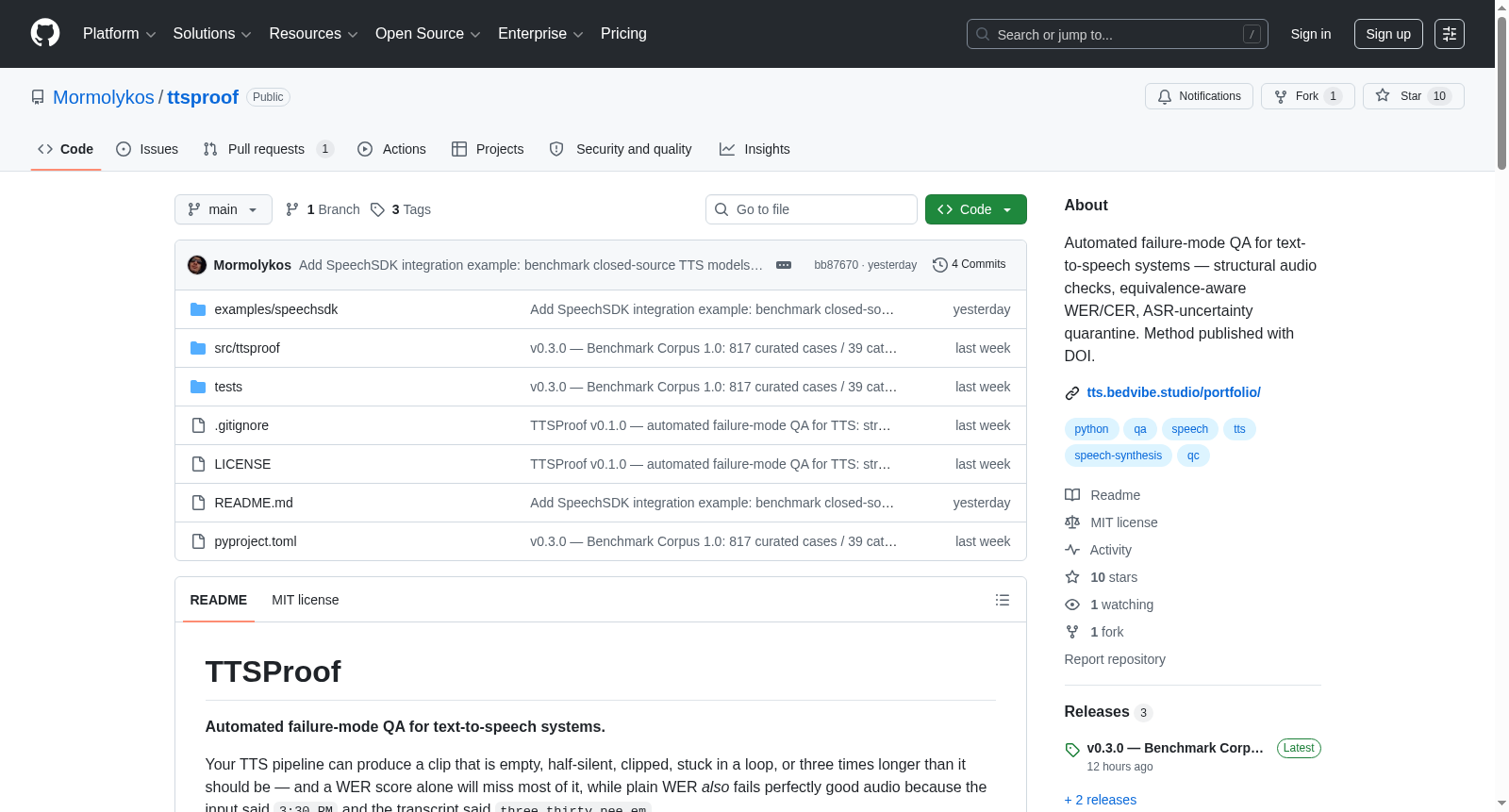The image size is (1509, 812).
Task: Click the fork icon beside 1 fork
Action: 1072,632
